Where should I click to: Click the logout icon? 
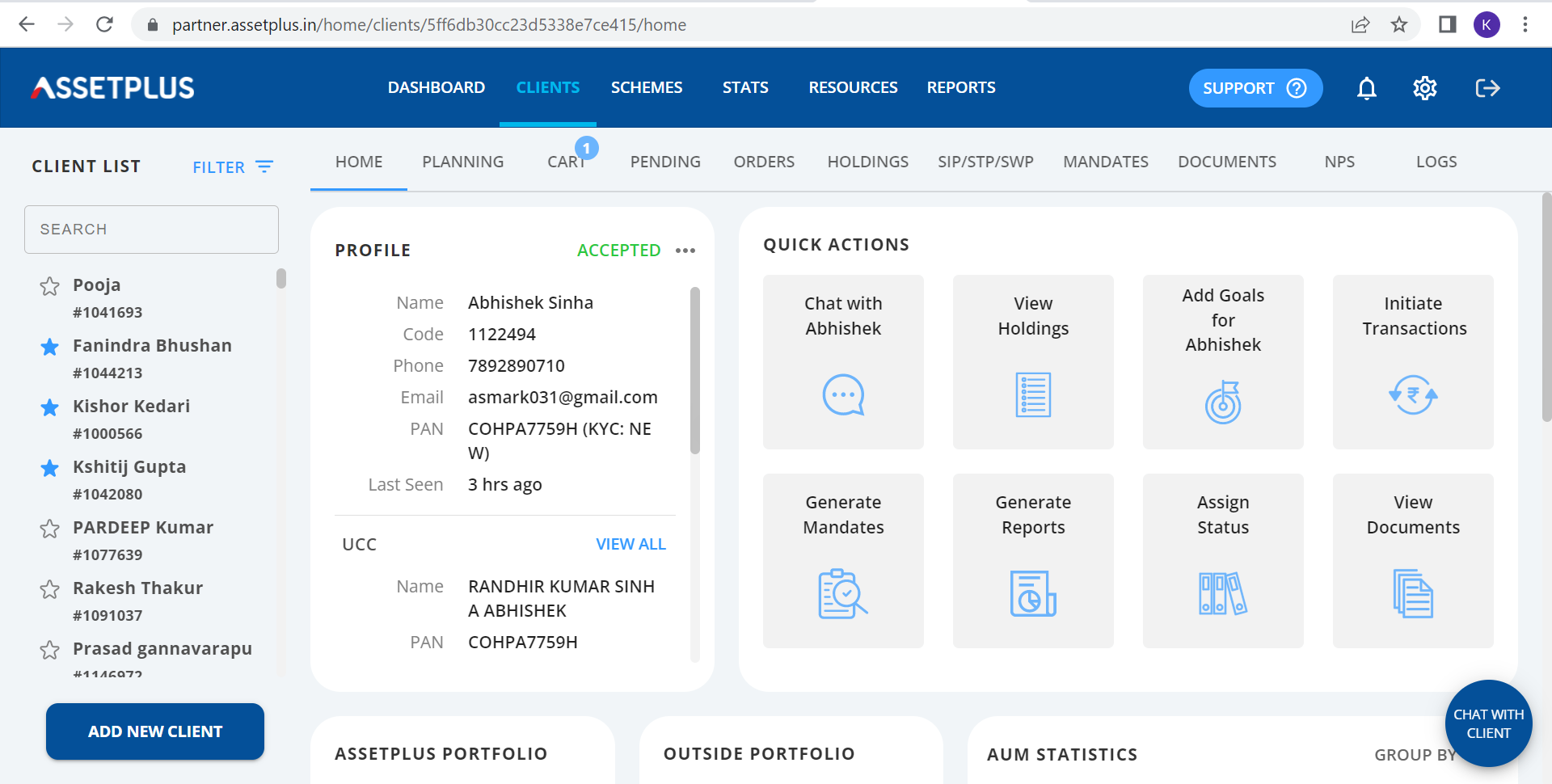(x=1487, y=88)
